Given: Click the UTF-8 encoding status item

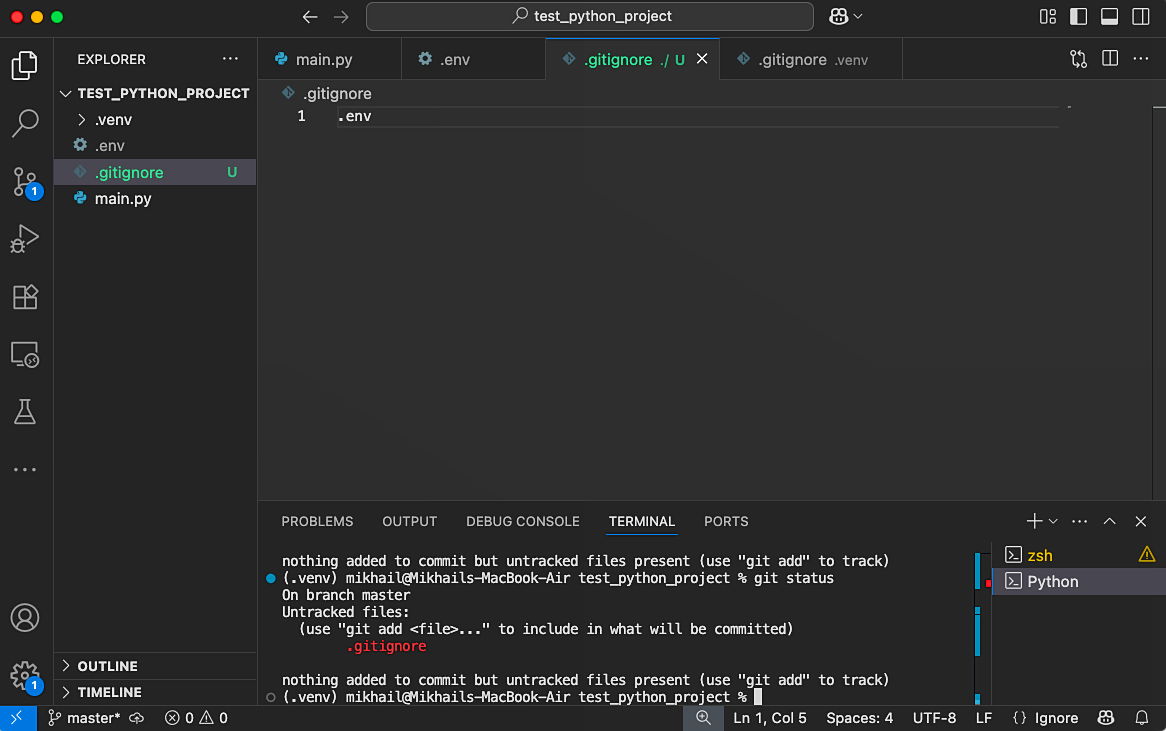Looking at the screenshot, I should click(x=934, y=718).
